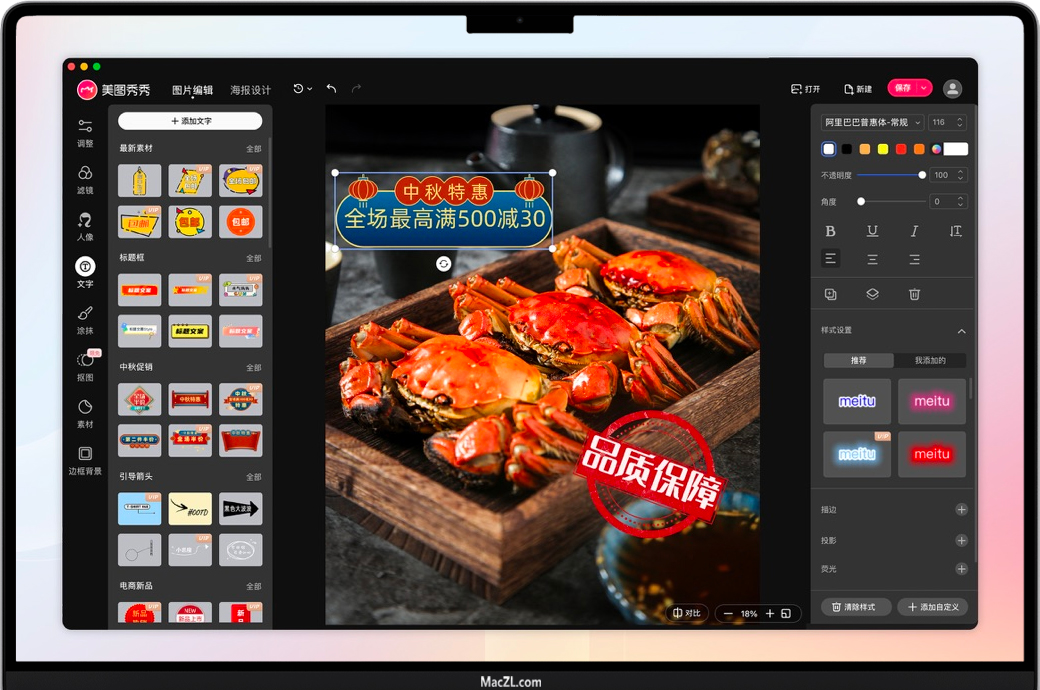
Task: Choose the white color swatch
Action: pos(828,149)
